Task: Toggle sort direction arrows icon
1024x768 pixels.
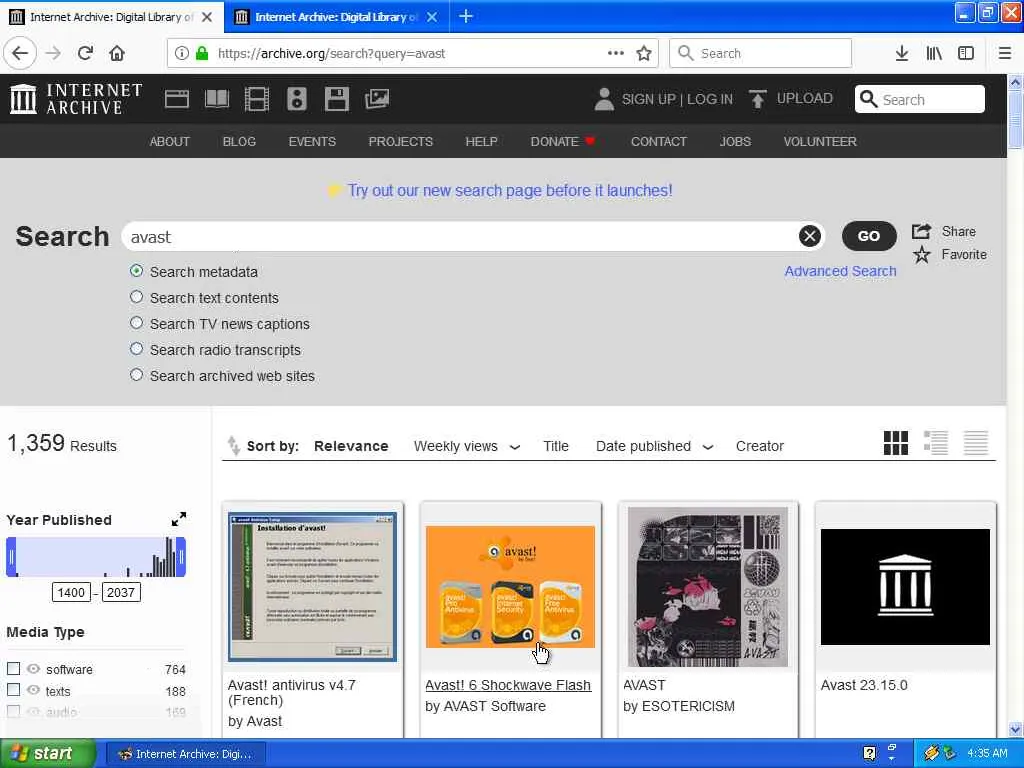Action: [x=233, y=445]
